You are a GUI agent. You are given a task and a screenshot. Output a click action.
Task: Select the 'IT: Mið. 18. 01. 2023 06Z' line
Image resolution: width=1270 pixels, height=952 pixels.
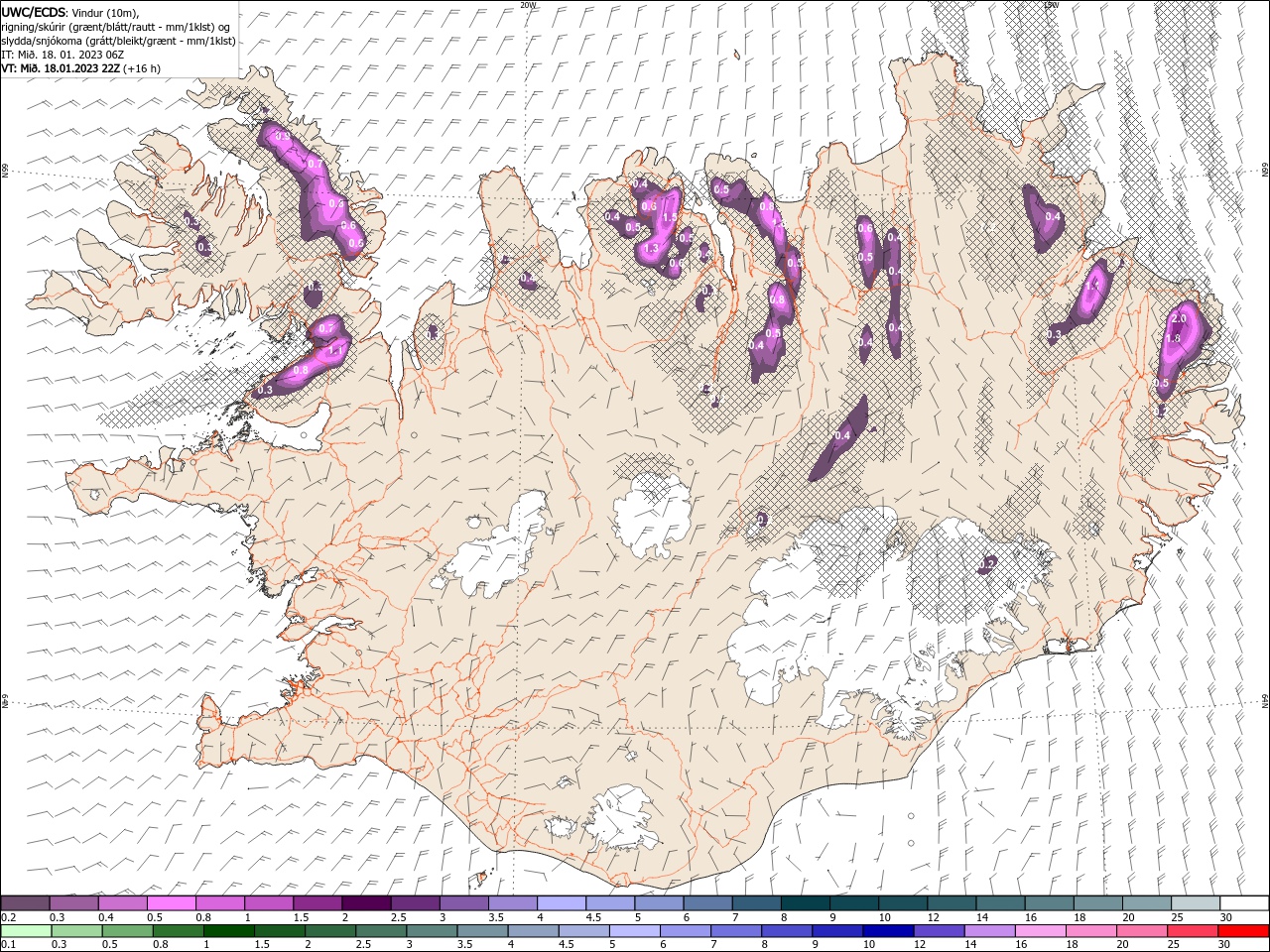click(63, 55)
